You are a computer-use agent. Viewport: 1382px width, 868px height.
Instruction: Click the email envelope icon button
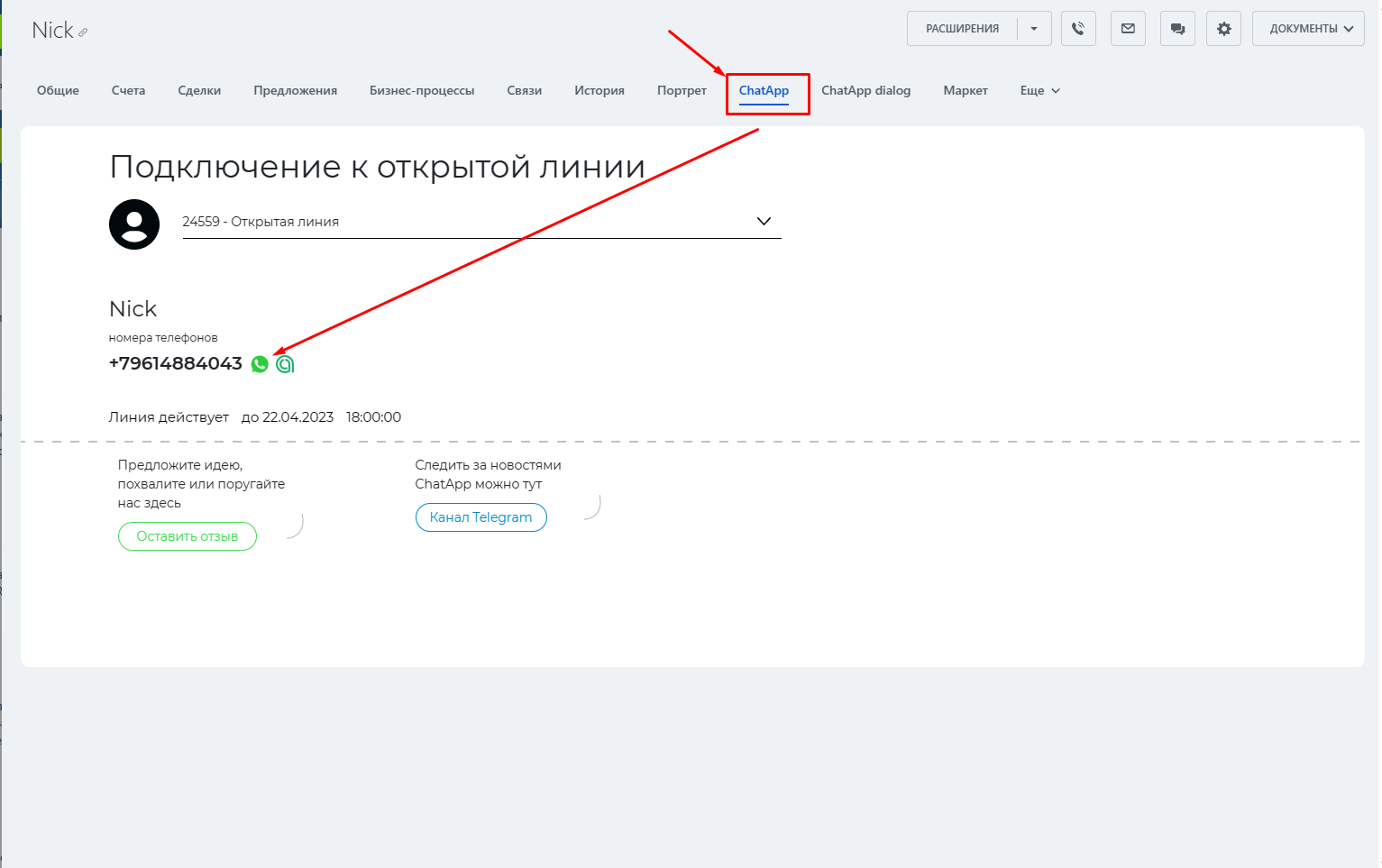coord(1128,29)
